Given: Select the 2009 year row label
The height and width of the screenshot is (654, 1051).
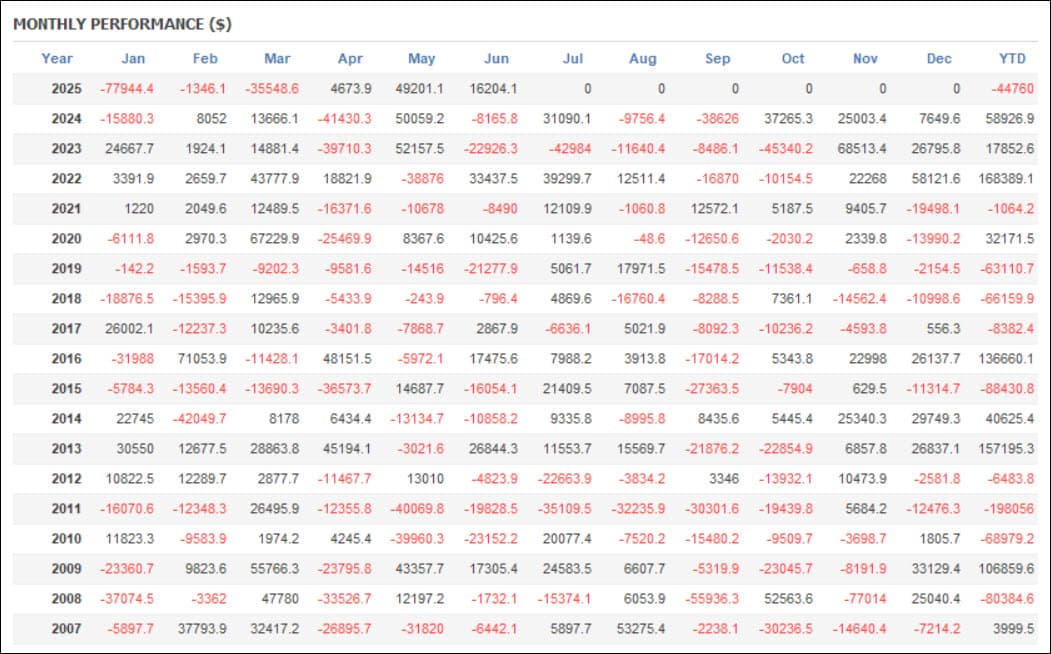Looking at the screenshot, I should [x=66, y=569].
